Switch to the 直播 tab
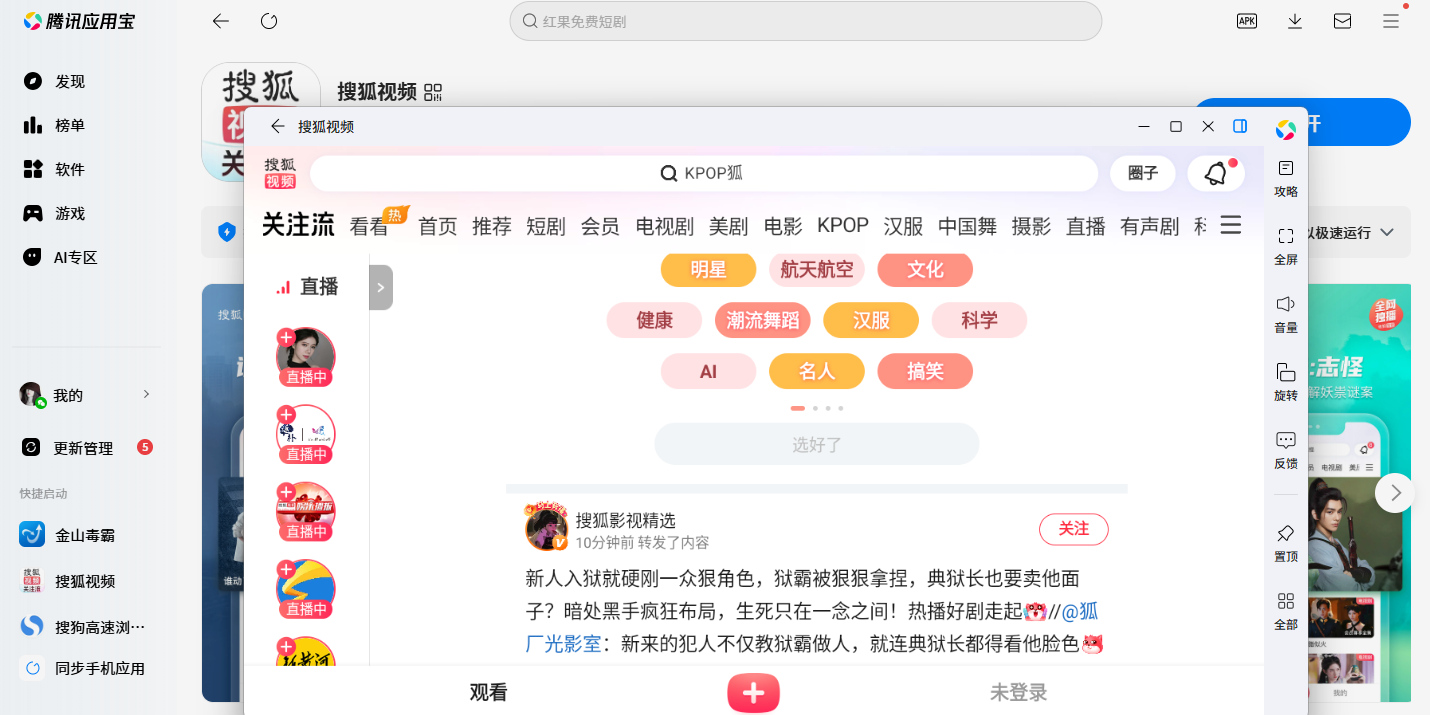Viewport: 1430px width, 715px height. coord(1086,226)
